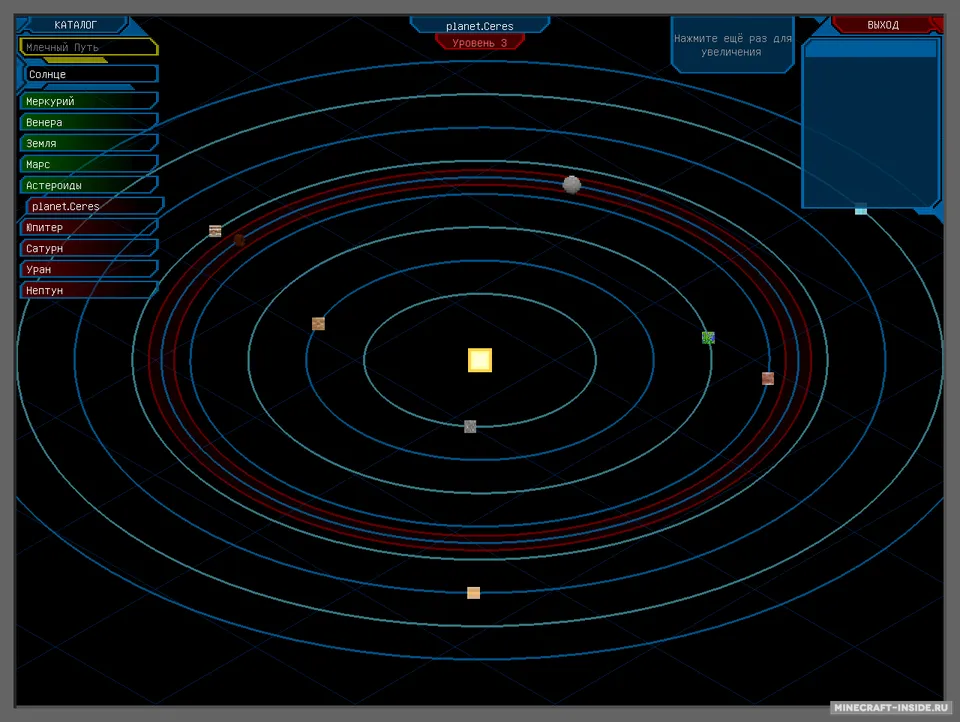Select Меркурий in the catalog list
The height and width of the screenshot is (722, 960).
pos(89,101)
